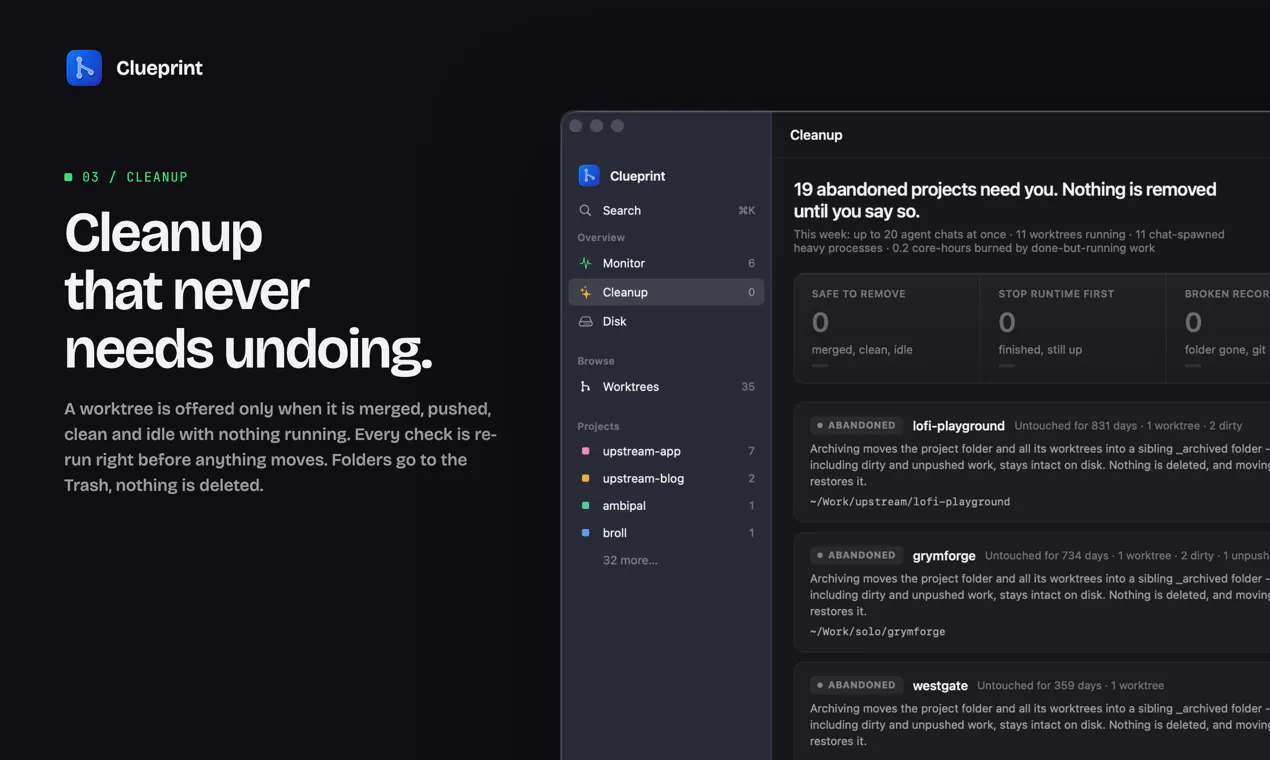Screen dimensions: 1270x760
Task: Click the ABANDONED badge on lofi-playground
Action: [x=857, y=425]
